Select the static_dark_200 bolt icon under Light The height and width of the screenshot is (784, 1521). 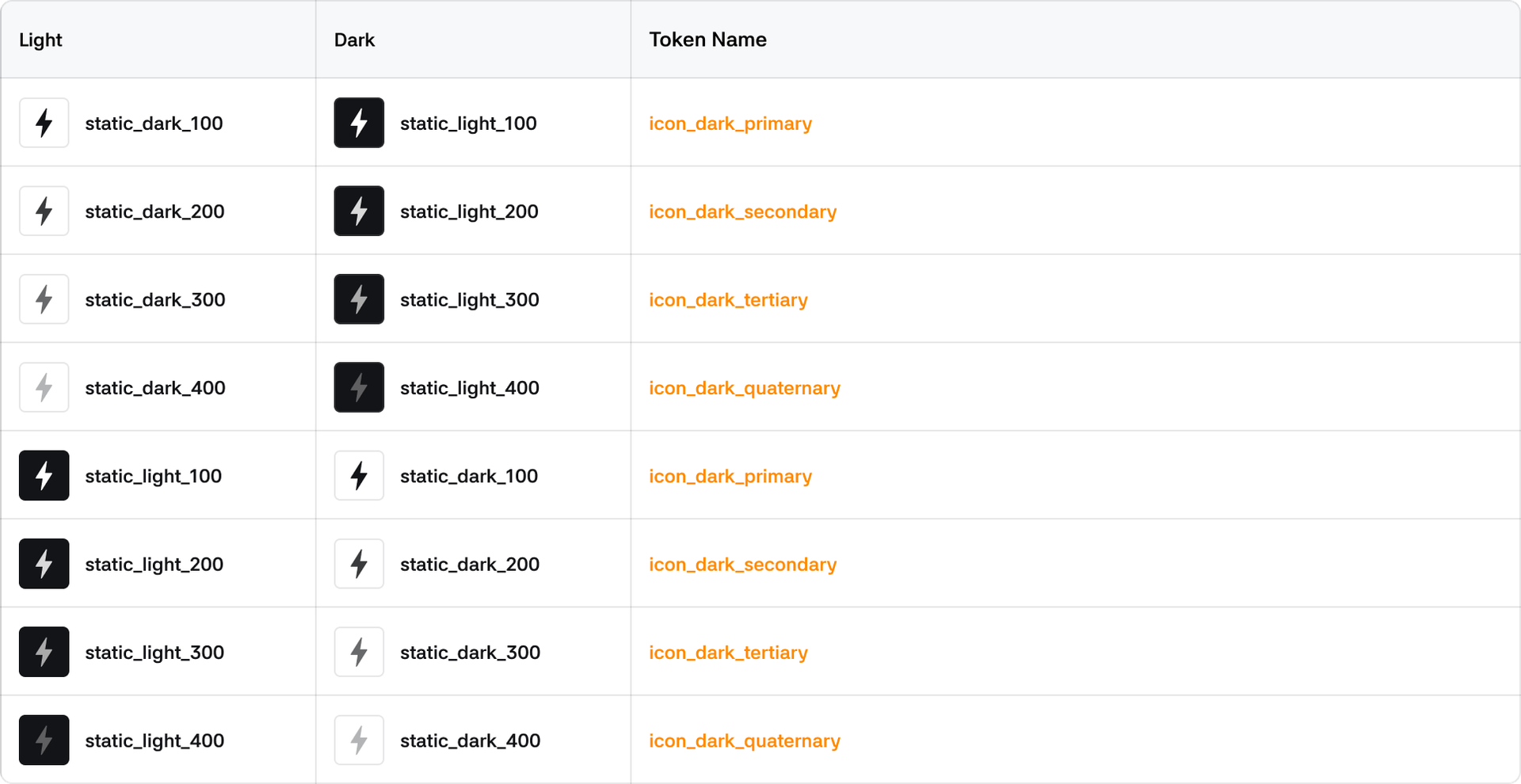(44, 211)
